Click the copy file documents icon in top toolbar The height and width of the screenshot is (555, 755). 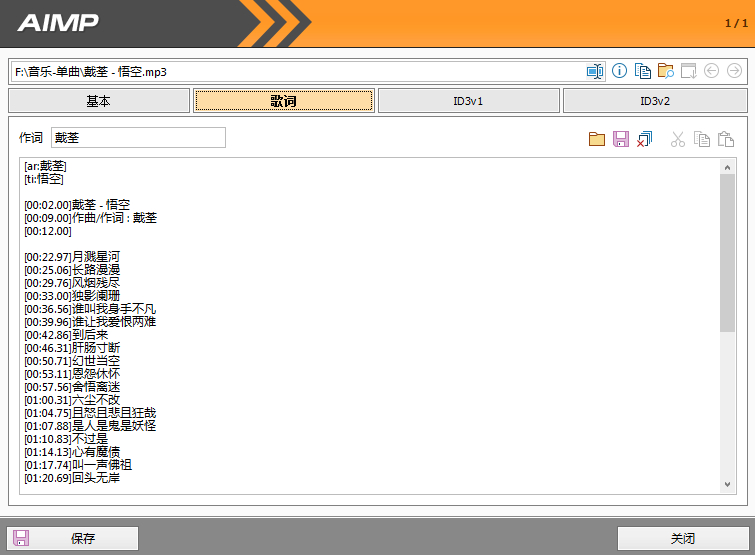click(x=642, y=71)
